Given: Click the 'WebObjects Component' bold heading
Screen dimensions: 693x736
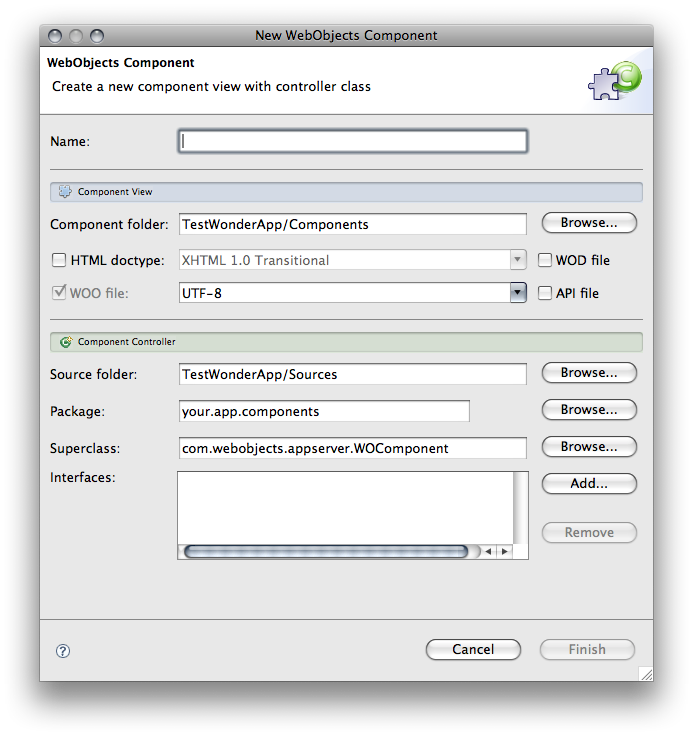Looking at the screenshot, I should coord(121,62).
